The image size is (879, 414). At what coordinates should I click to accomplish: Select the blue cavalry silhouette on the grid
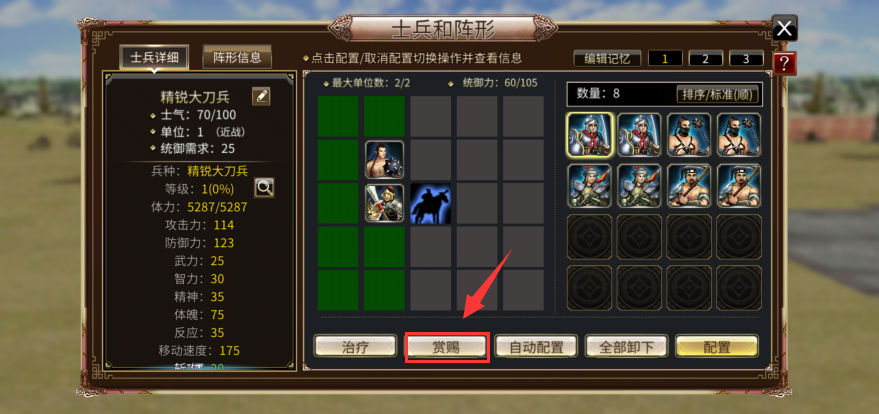pos(431,203)
